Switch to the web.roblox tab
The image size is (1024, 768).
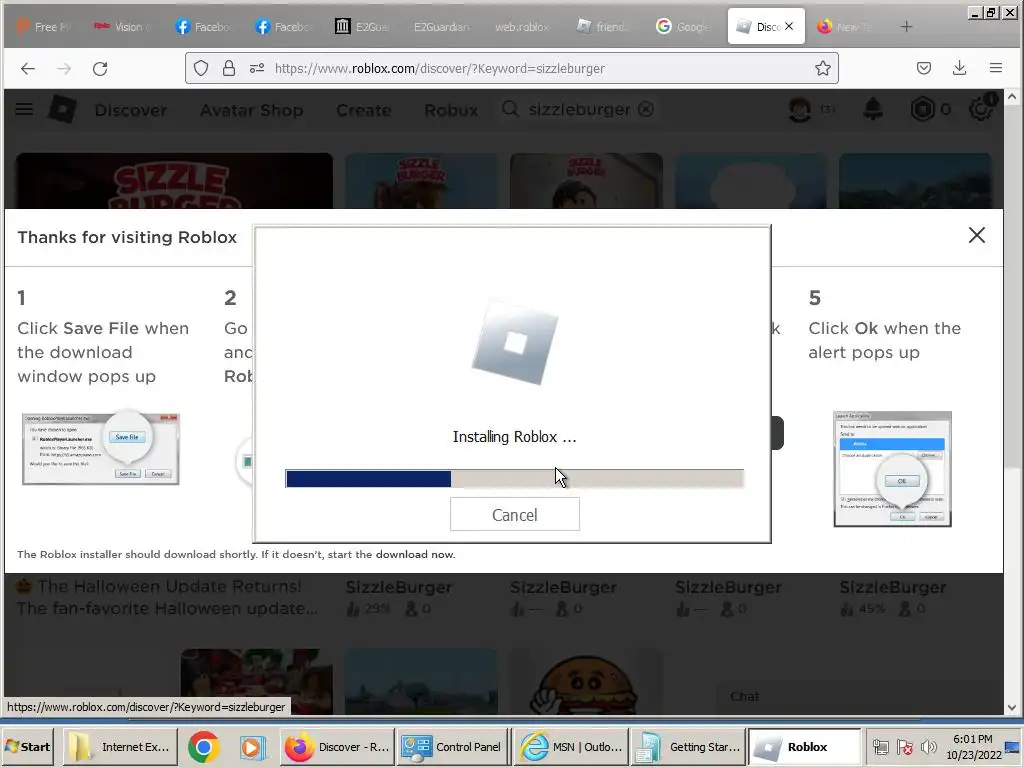point(522,27)
